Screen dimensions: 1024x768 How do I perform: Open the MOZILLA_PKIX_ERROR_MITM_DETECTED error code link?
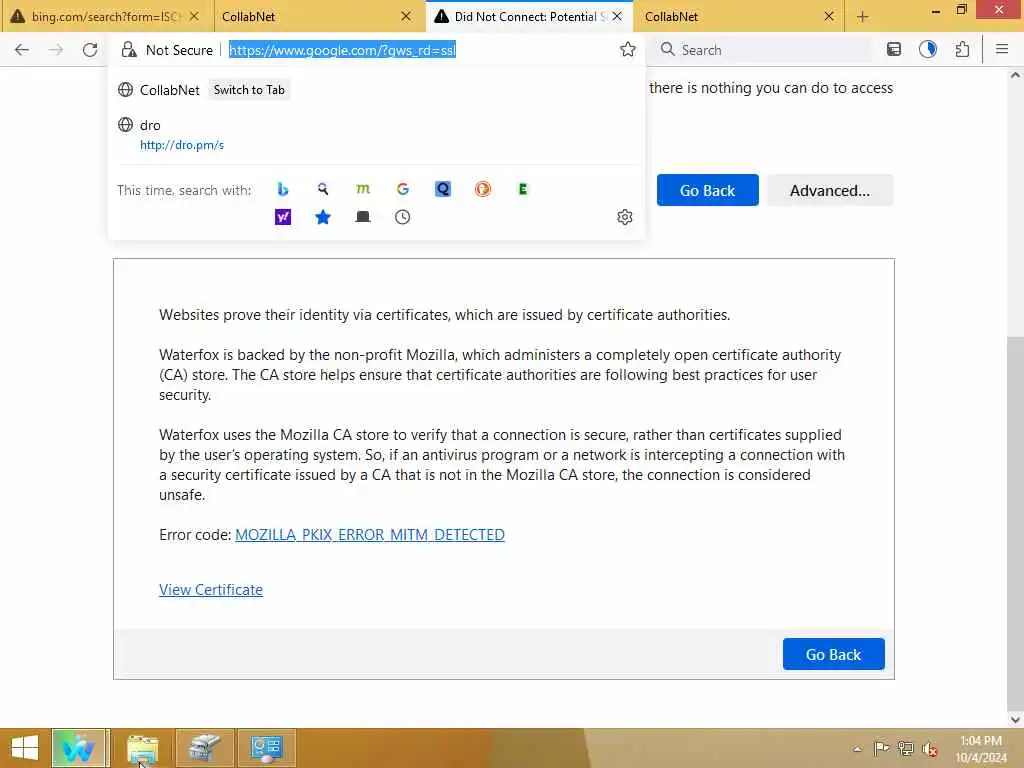(x=370, y=535)
